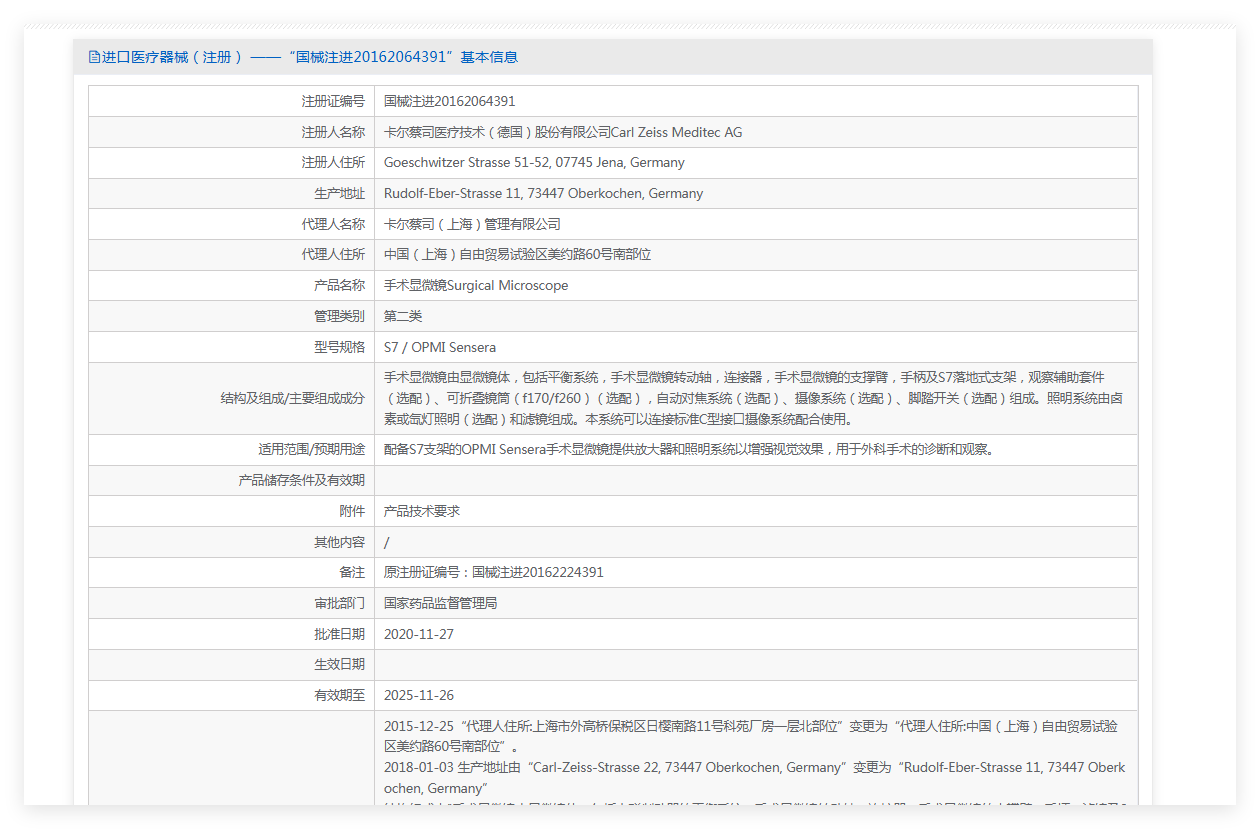The image size is (1260, 829).
Task: Select the Carl Zeiss Meditec AG registrant value
Action: [563, 132]
